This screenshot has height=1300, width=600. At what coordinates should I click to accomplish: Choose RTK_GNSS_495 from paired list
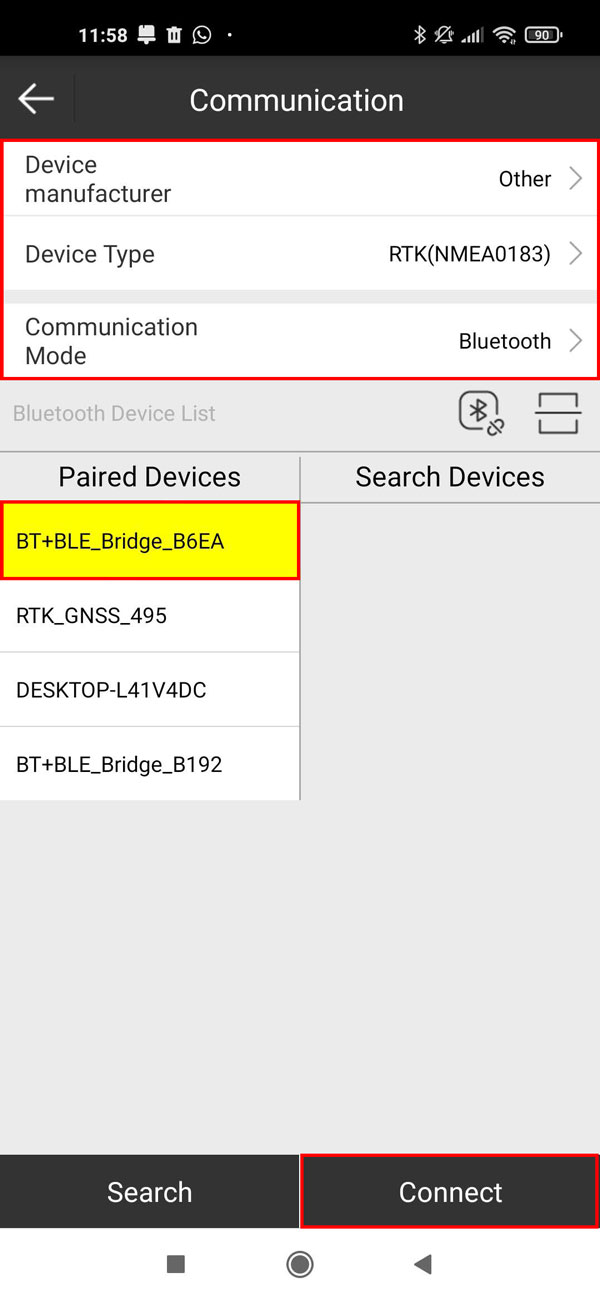click(150, 616)
